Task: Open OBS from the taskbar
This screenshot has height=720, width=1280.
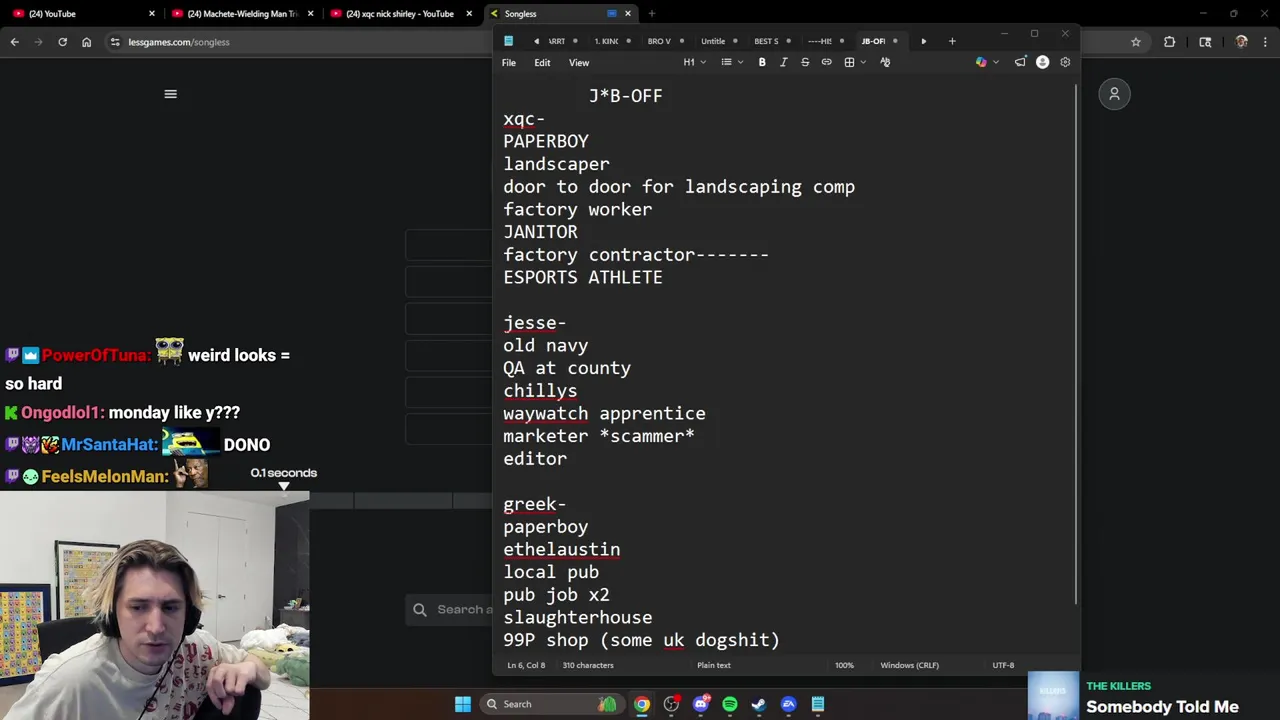Action: pyautogui.click(x=671, y=704)
